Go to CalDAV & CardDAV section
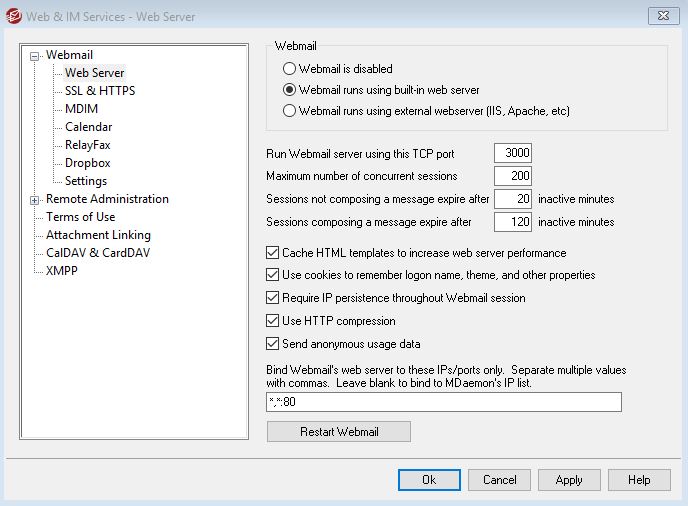This screenshot has width=688, height=506. pyautogui.click(x=98, y=253)
